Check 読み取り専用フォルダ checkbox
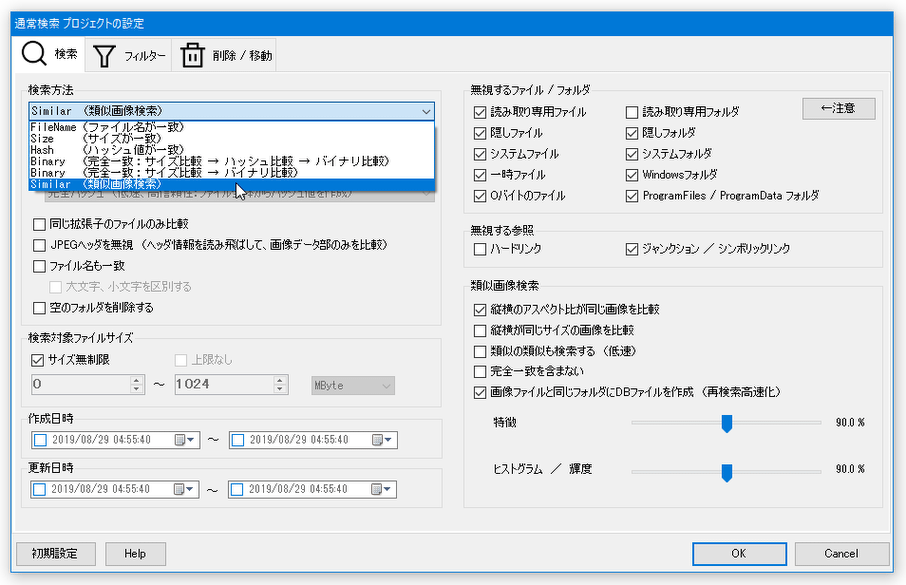Viewport: 906px width, 585px height. tap(632, 112)
